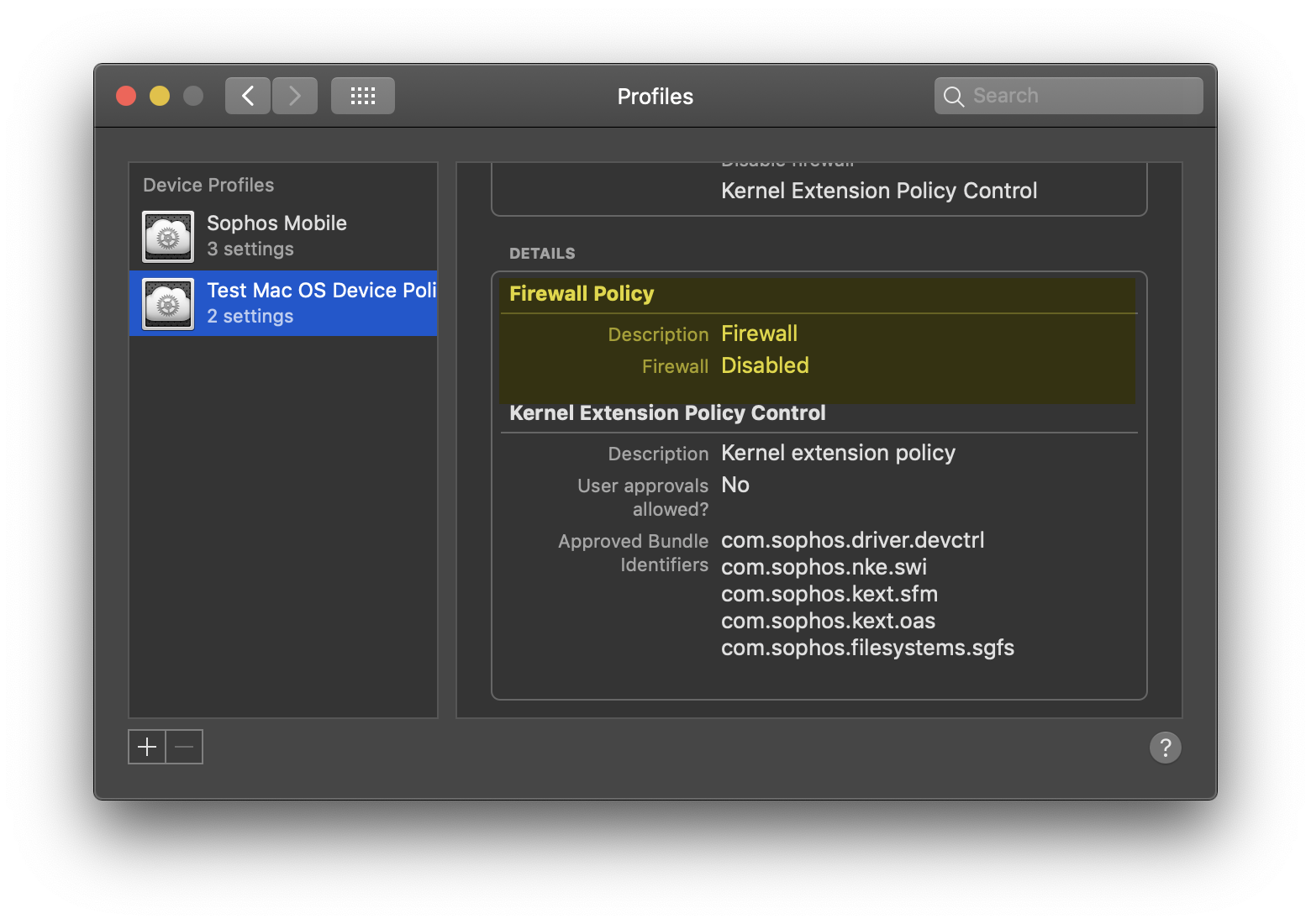Click the Sophos Mobile profile icon
The height and width of the screenshot is (924, 1311).
(168, 236)
